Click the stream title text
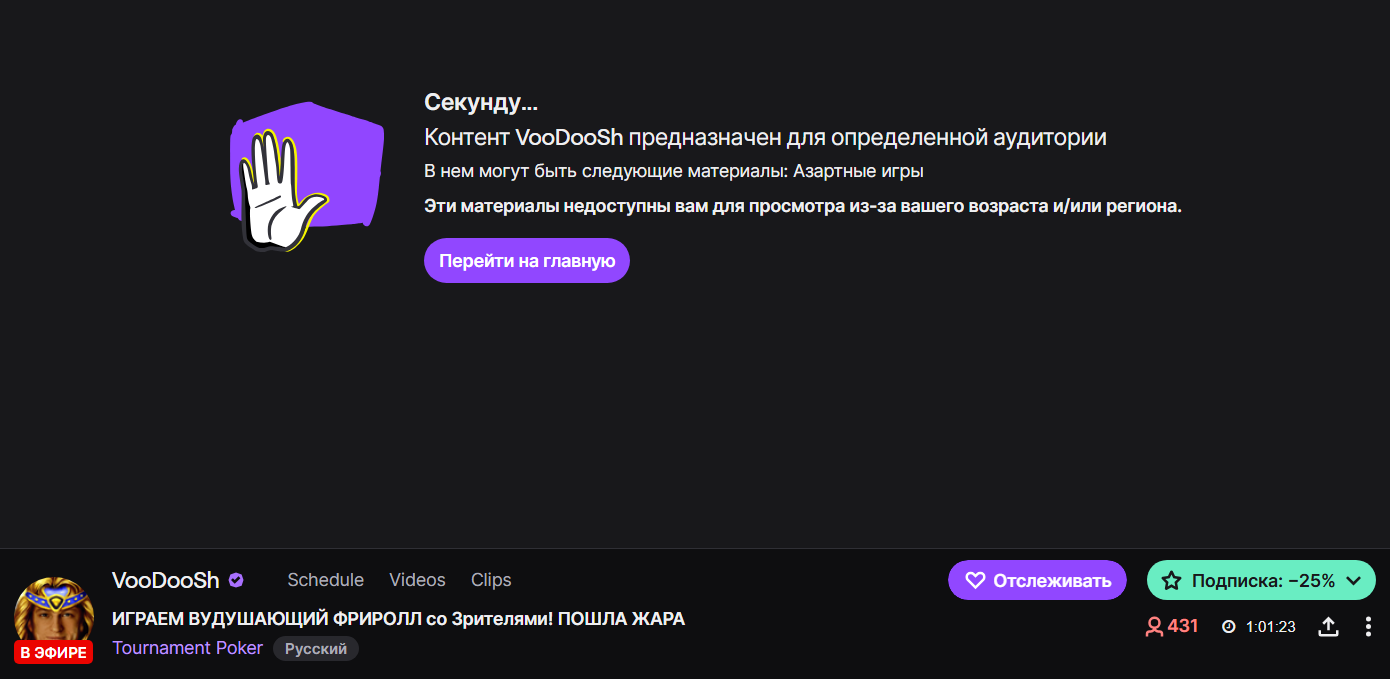 point(398,619)
